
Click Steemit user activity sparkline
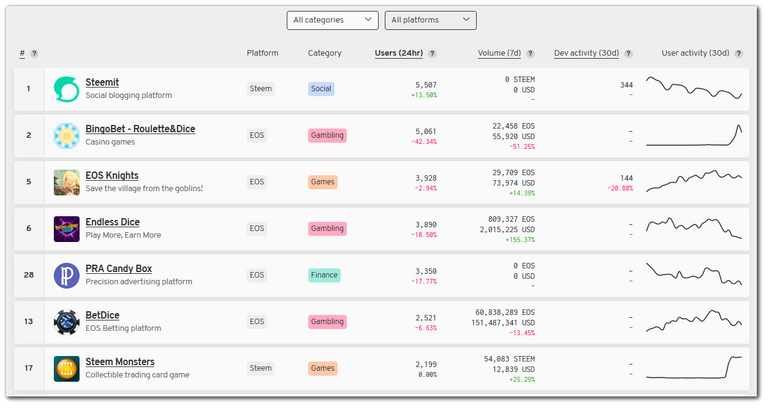pos(694,88)
